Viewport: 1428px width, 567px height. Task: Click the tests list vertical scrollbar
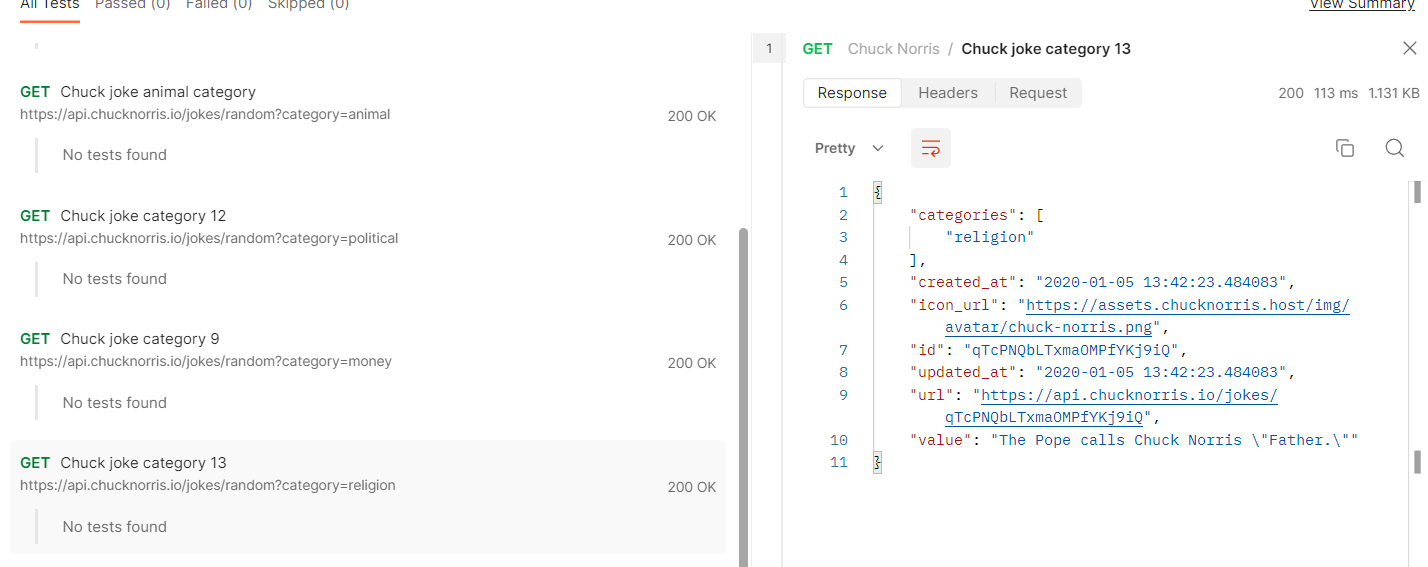coord(742,397)
